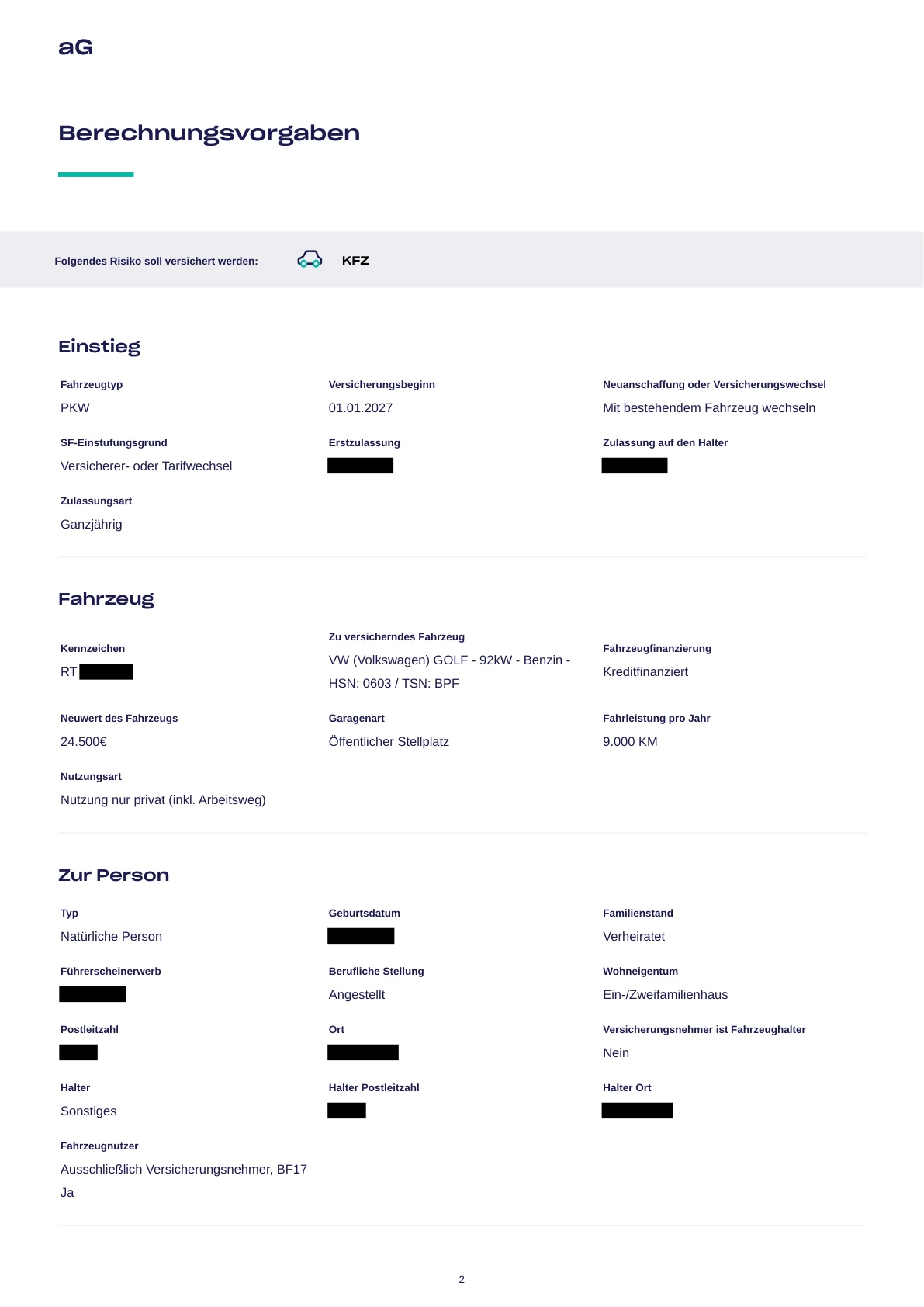Click page number 2 at bottom
The width and height of the screenshot is (924, 1307).
[x=462, y=1280]
